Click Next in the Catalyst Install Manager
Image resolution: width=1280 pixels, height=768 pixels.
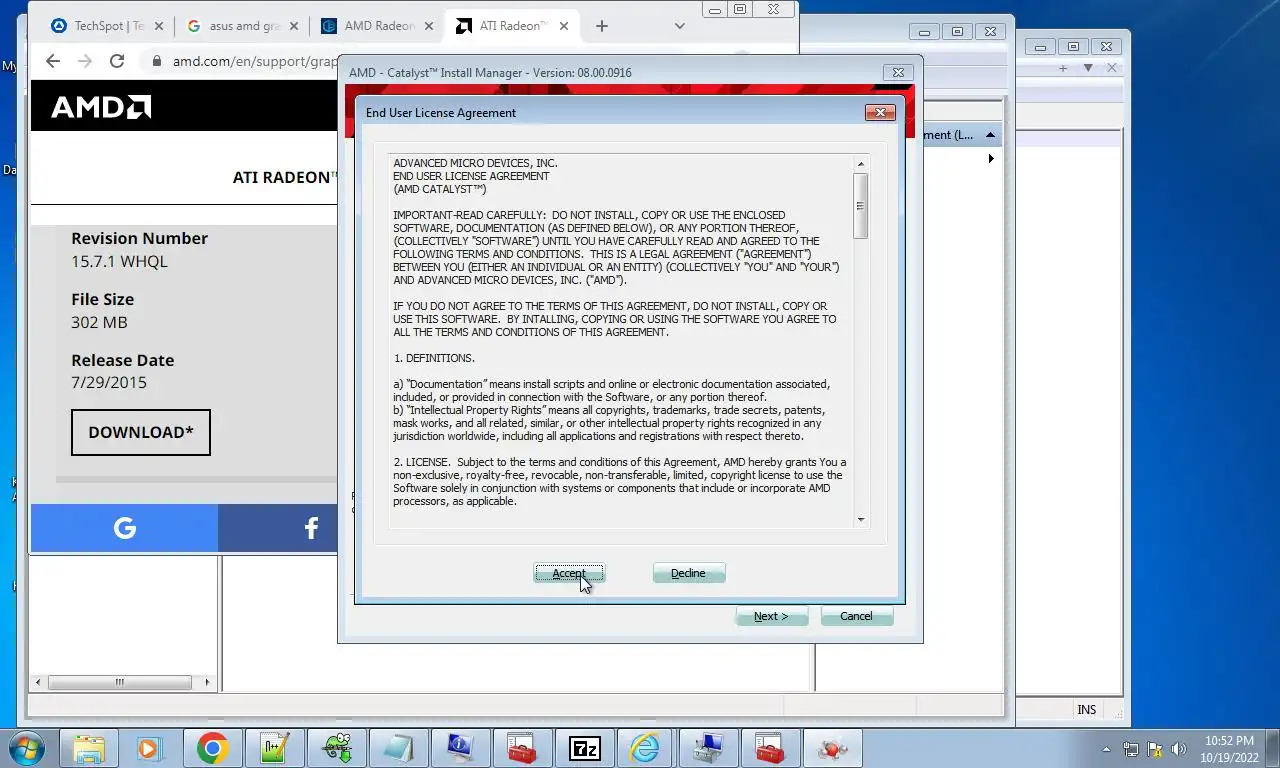click(x=771, y=616)
